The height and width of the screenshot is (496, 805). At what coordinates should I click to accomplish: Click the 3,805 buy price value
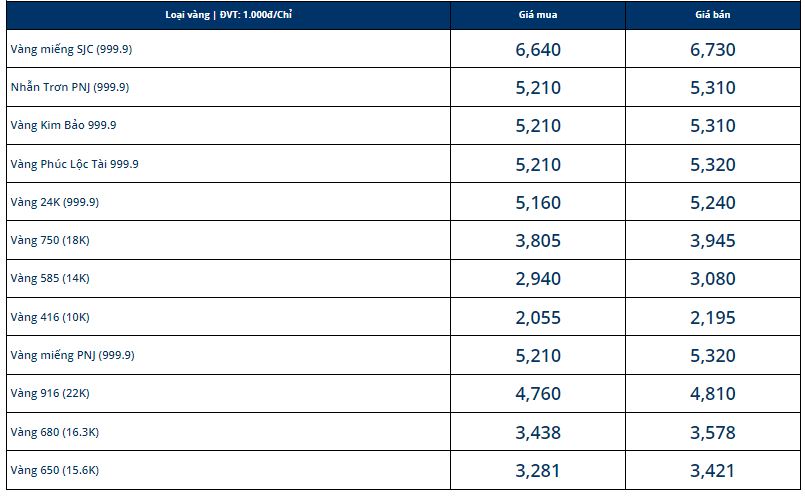click(538, 241)
